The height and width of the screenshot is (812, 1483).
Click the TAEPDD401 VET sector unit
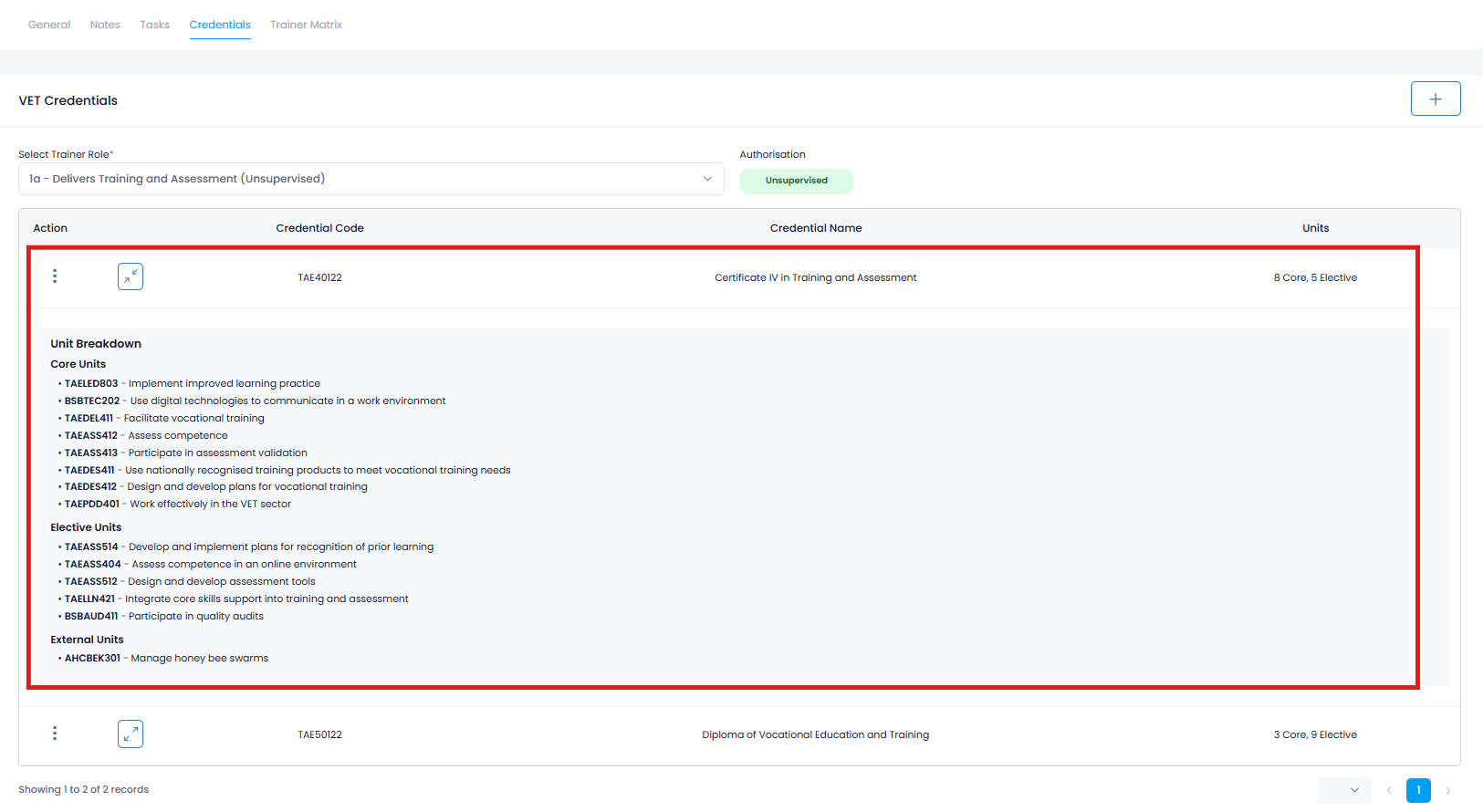tap(178, 504)
